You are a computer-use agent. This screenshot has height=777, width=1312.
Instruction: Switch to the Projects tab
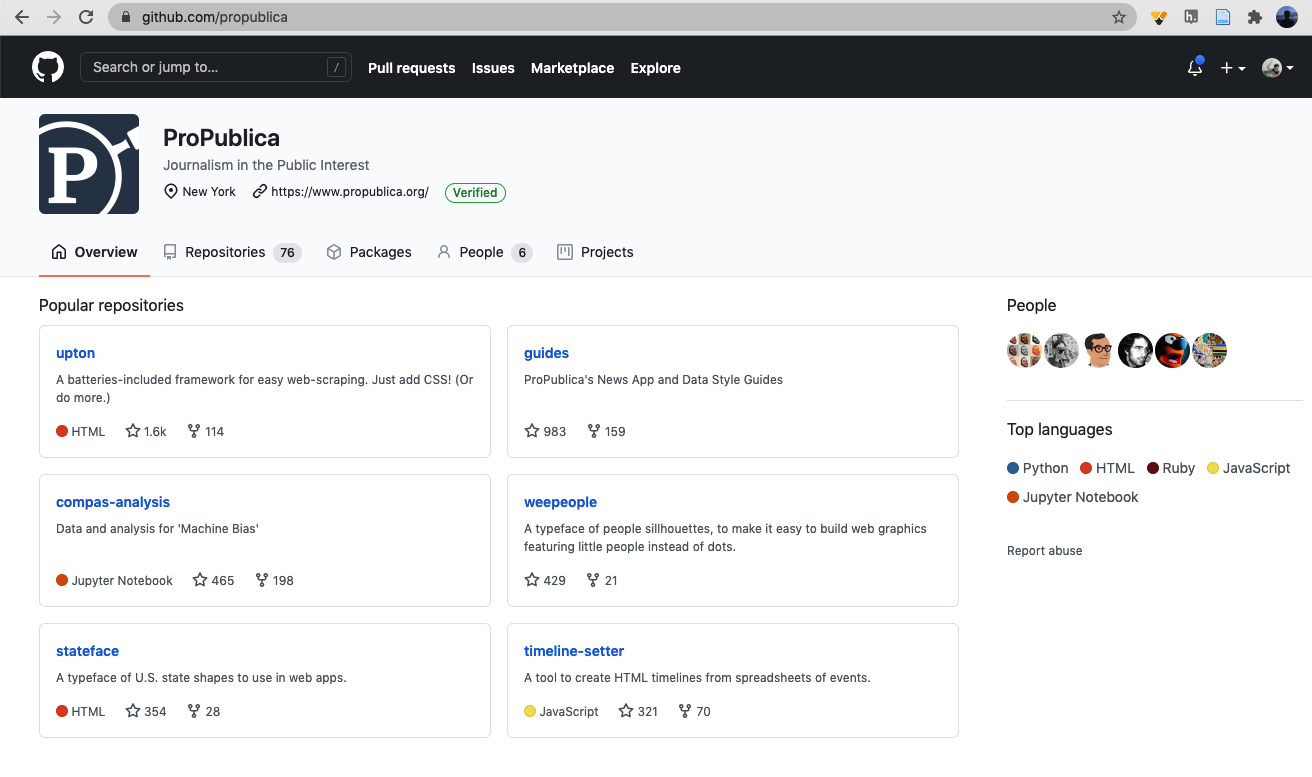click(595, 252)
